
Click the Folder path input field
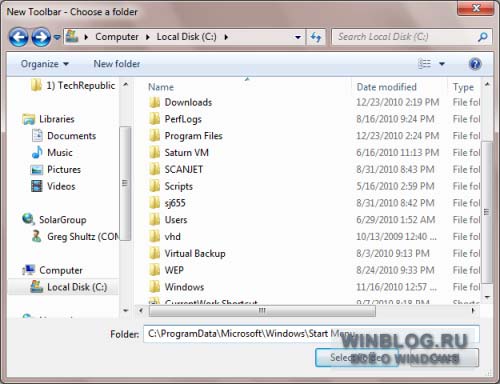point(311,334)
